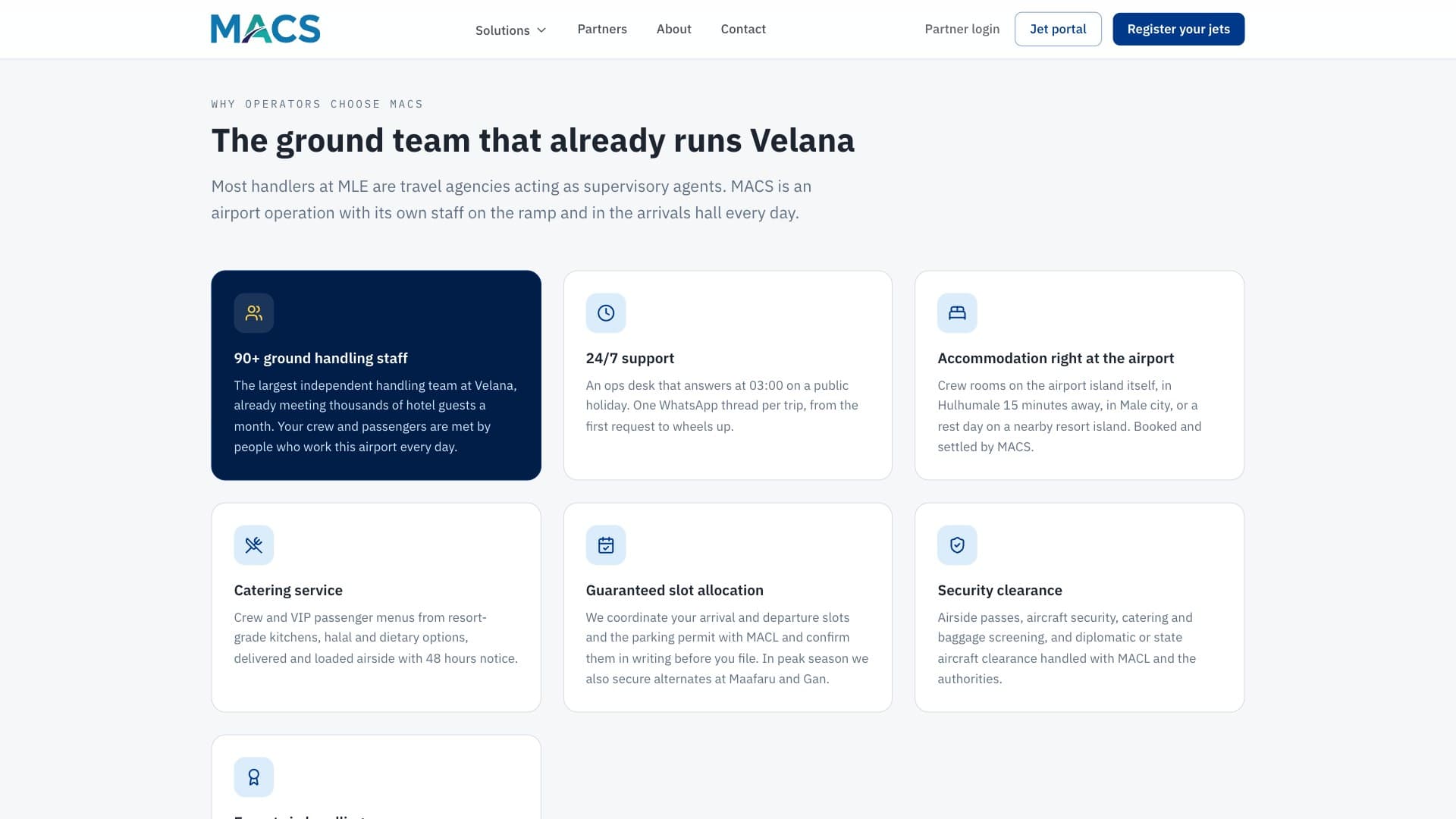Screen dimensions: 1456x819
Task: Click description starting 'Crew and VIP passenger menus'
Action: 375,638
